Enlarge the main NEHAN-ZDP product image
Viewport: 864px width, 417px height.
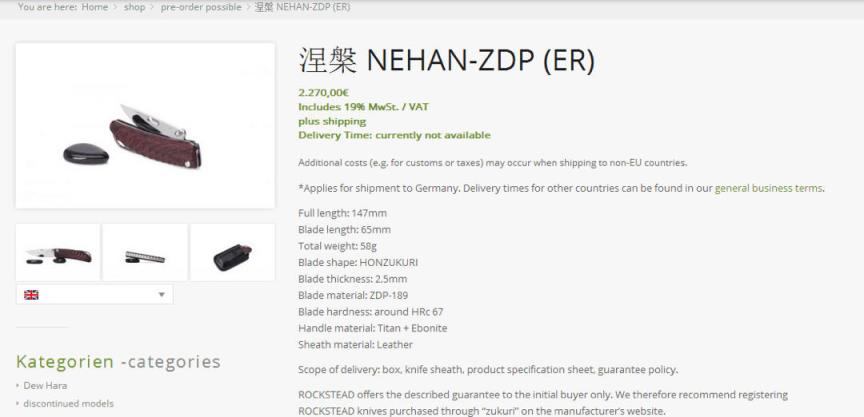pos(145,126)
